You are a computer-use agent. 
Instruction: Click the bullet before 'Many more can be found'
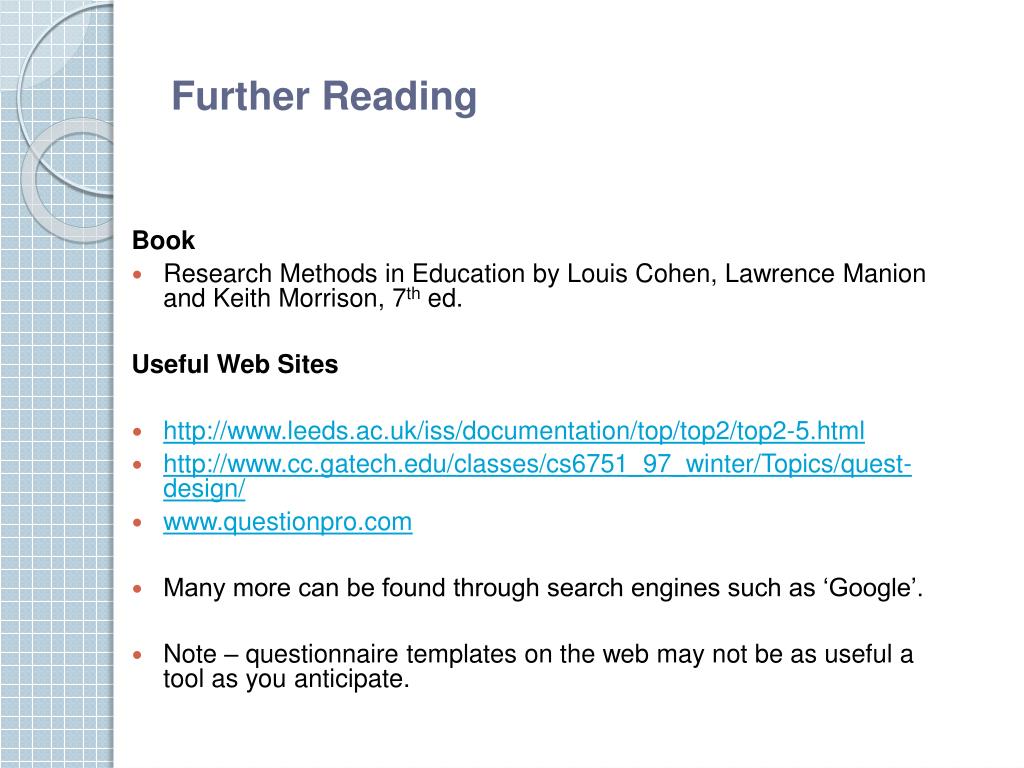(137, 588)
